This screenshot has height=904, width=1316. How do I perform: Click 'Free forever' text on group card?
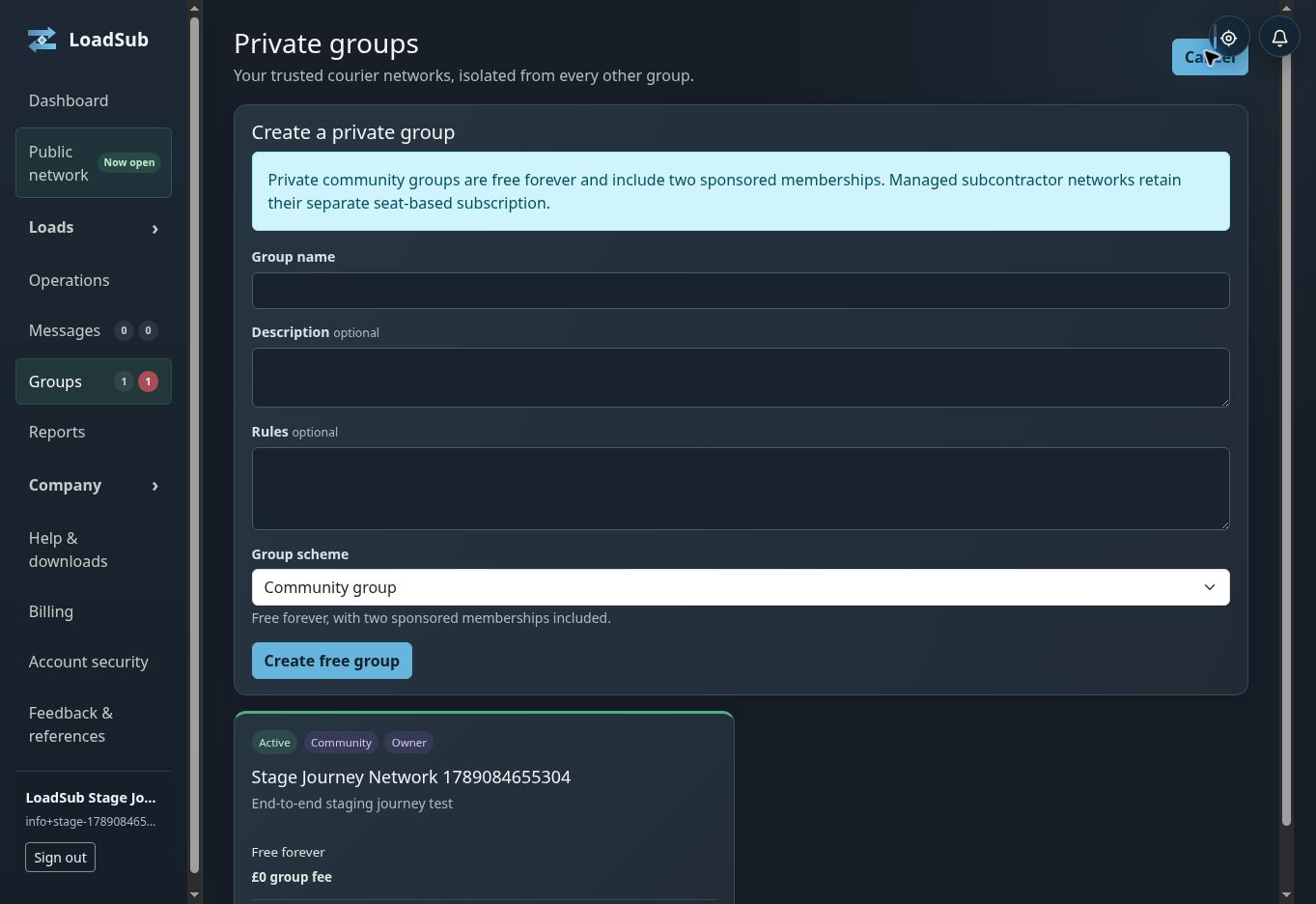pyautogui.click(x=289, y=852)
